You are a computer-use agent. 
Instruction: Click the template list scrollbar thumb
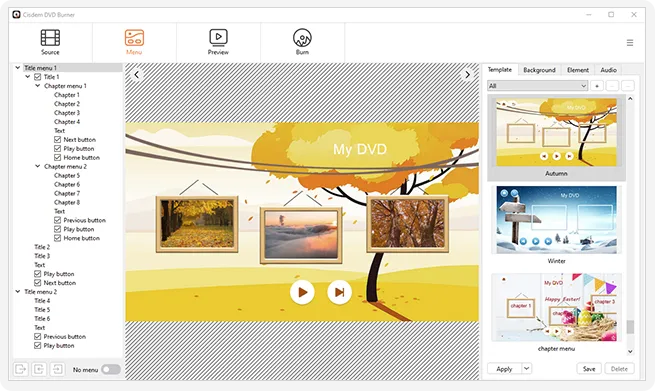pyautogui.click(x=630, y=327)
